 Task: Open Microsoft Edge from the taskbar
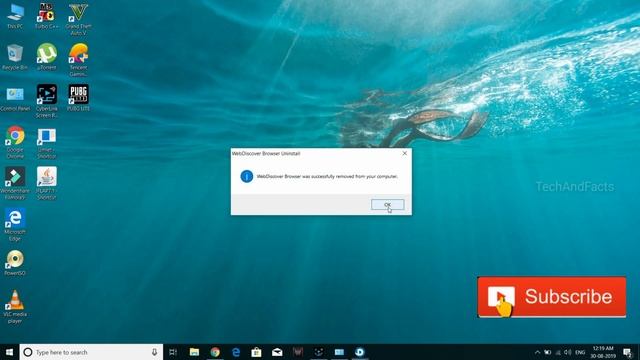click(236, 352)
